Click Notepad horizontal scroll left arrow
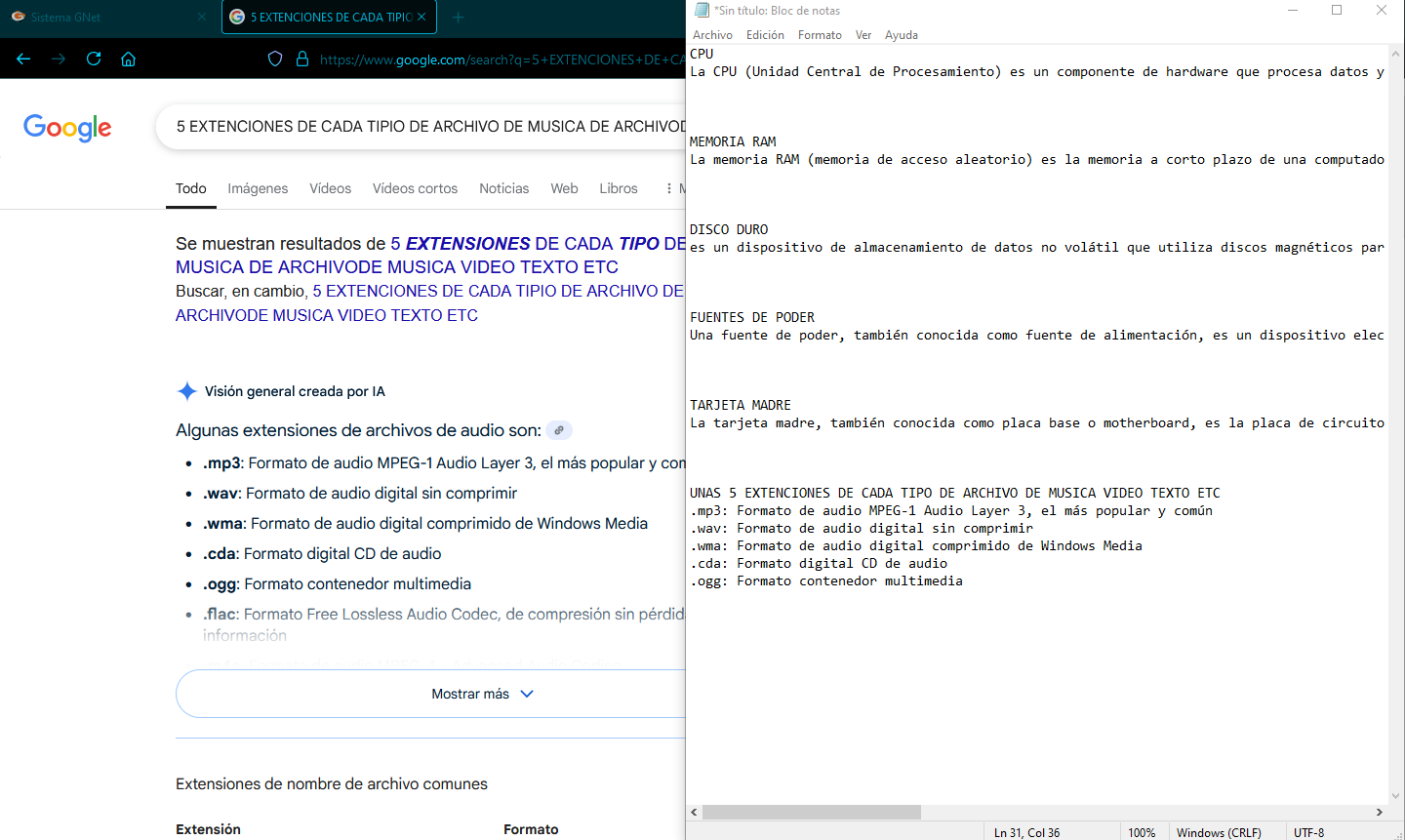This screenshot has width=1405, height=840. point(694,812)
